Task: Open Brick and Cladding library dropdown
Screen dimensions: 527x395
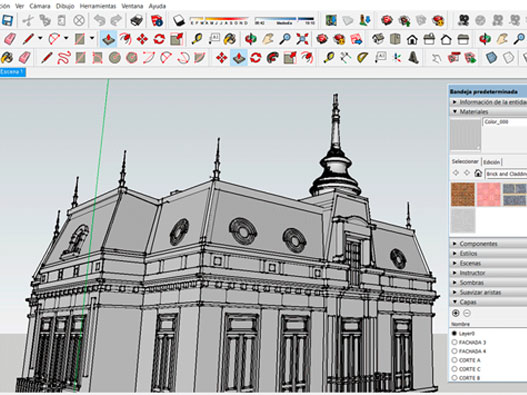Action: (506, 174)
